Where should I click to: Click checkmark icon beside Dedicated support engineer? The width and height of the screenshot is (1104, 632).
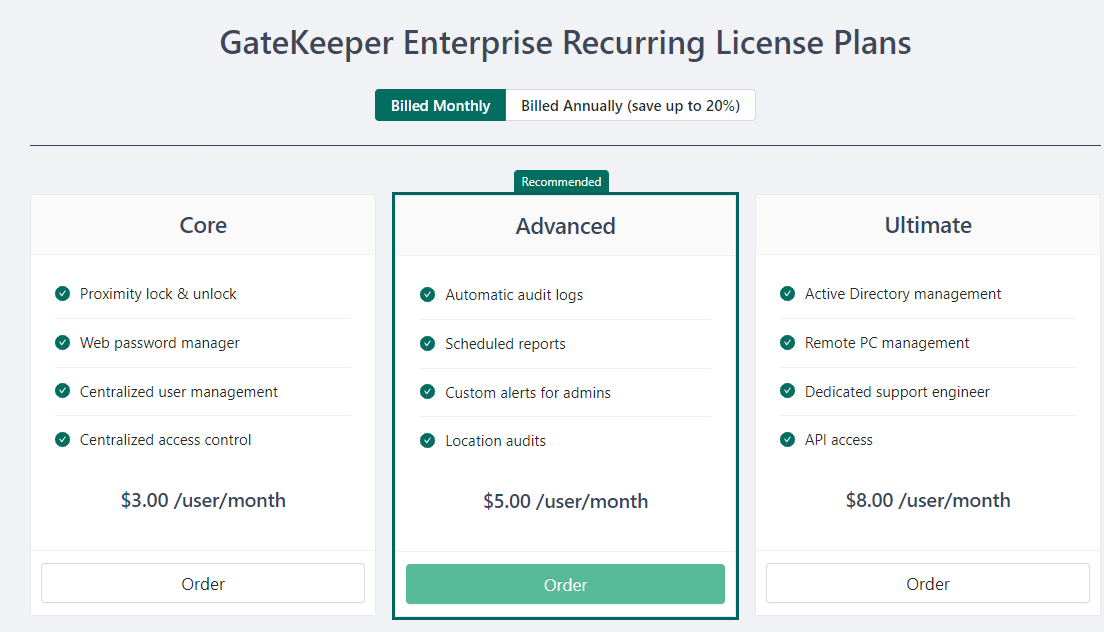(787, 391)
